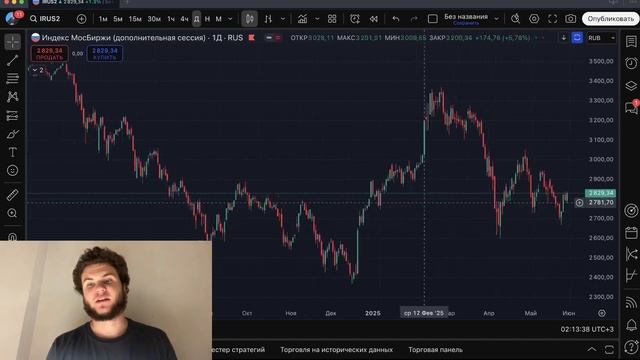The image size is (640, 360).
Task: Open chart settings via hexagon gear icon
Action: pyautogui.click(x=534, y=19)
